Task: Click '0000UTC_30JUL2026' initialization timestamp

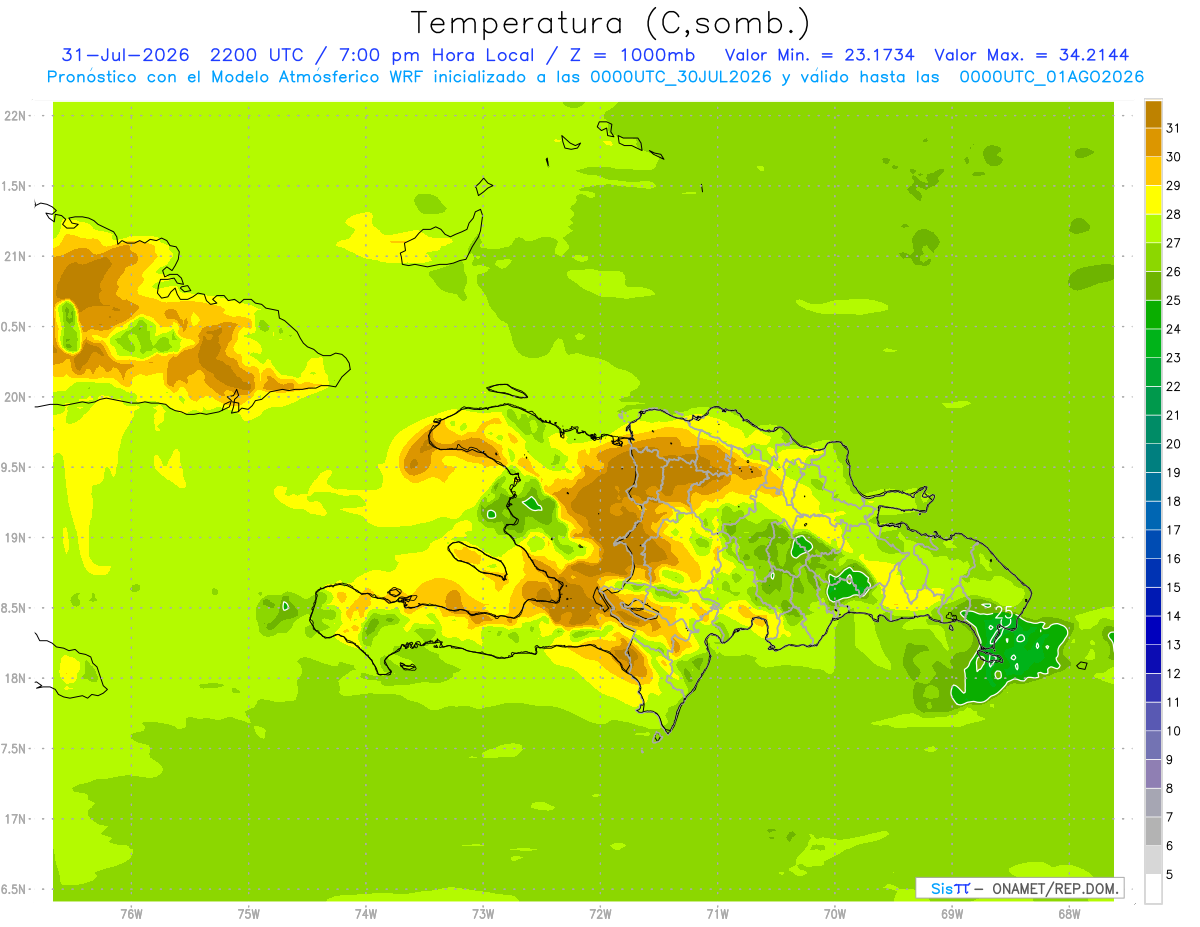Action: click(x=681, y=77)
